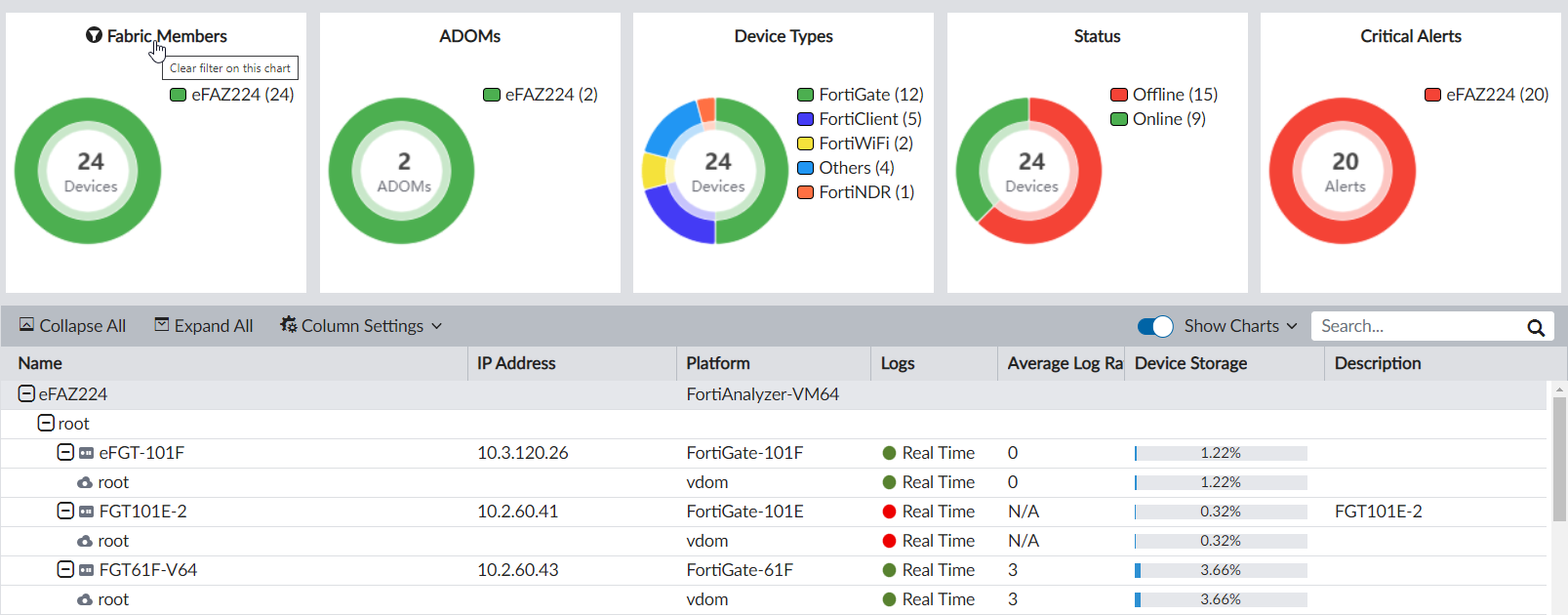Toggle the Show Charts switch
Screen dimensions: 1568x615
point(1155,326)
